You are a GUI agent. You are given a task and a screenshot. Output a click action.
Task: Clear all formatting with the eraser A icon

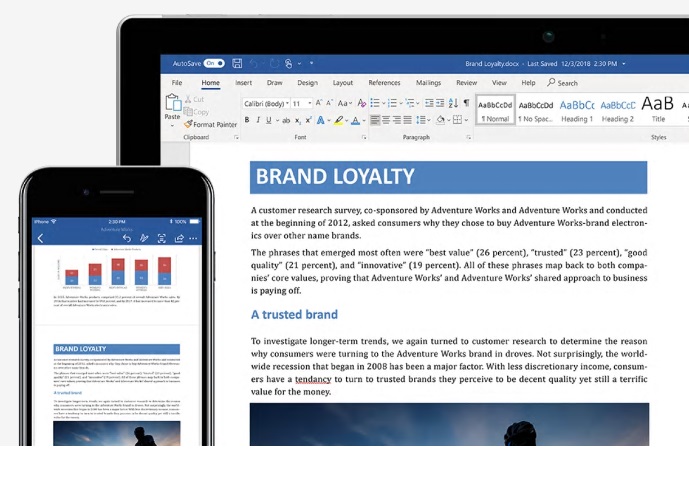(361, 103)
